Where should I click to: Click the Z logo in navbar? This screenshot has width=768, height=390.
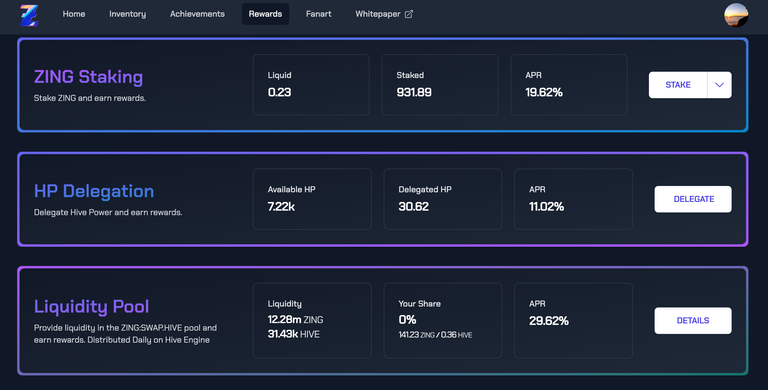[29, 15]
